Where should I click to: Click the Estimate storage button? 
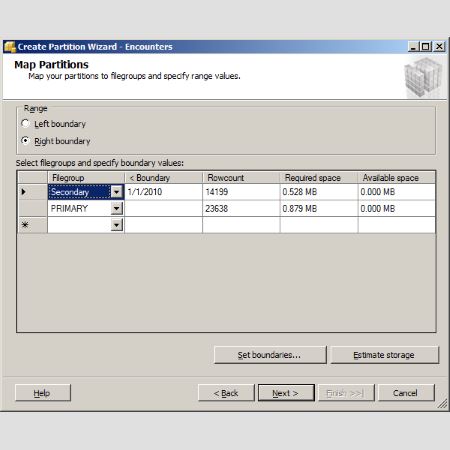click(x=384, y=355)
